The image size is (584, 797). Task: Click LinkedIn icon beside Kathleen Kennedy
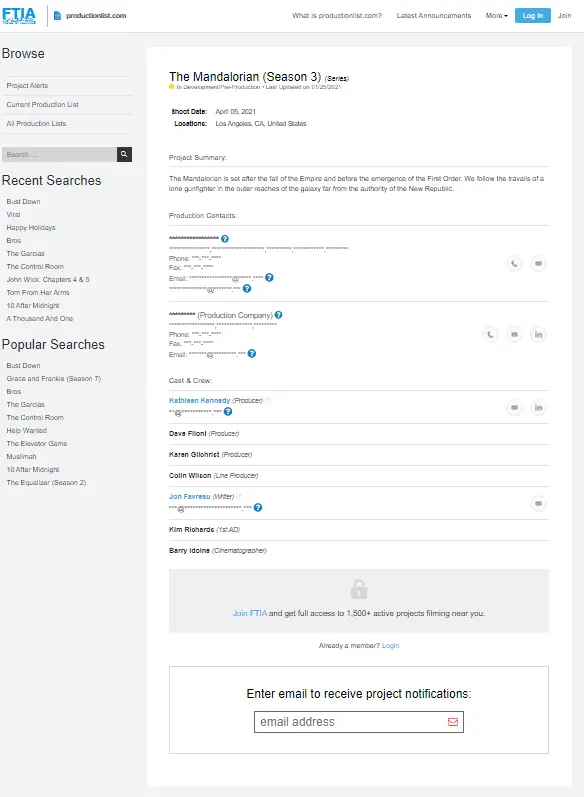point(538,408)
